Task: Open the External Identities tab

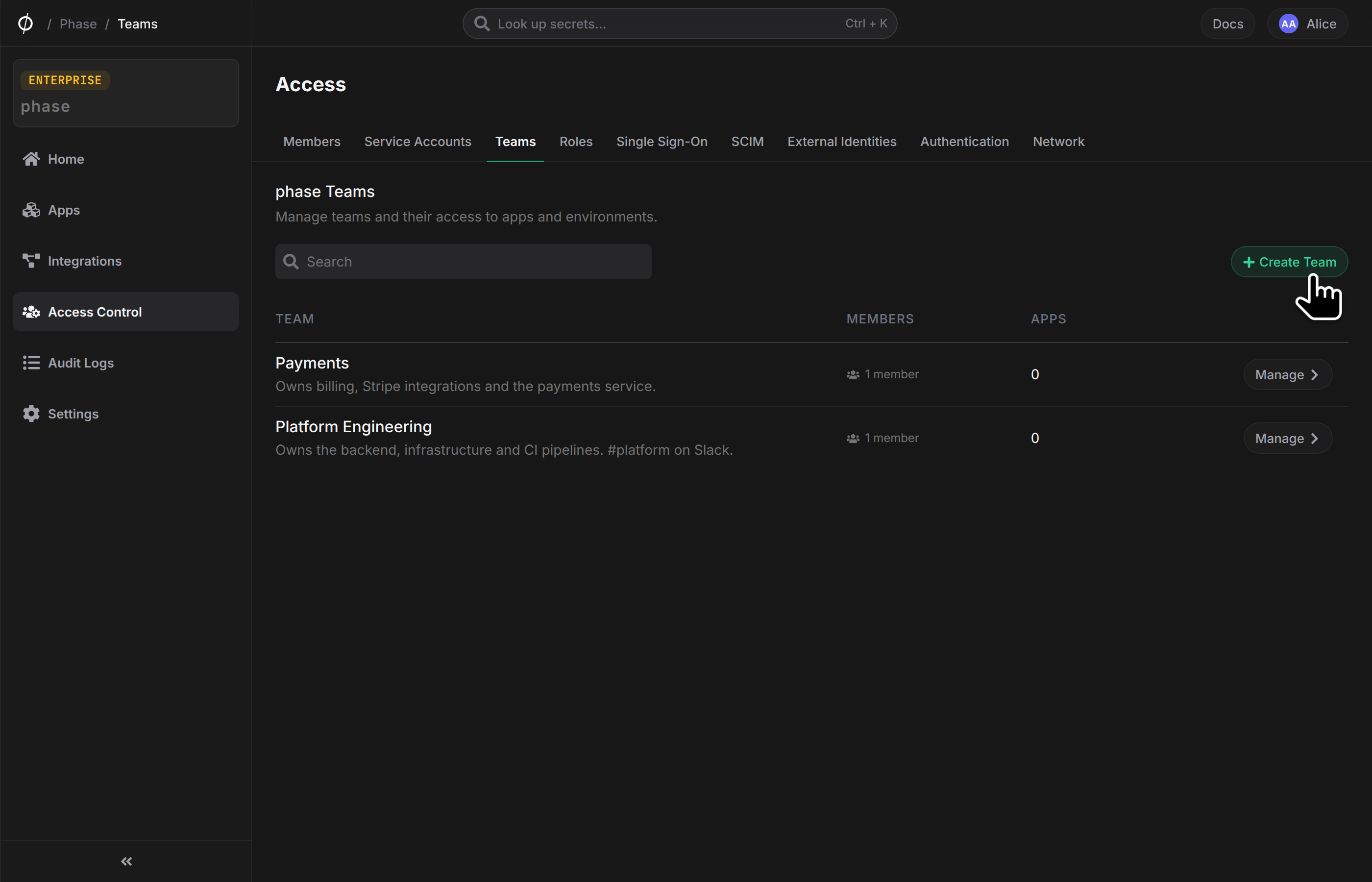Action: click(x=841, y=142)
